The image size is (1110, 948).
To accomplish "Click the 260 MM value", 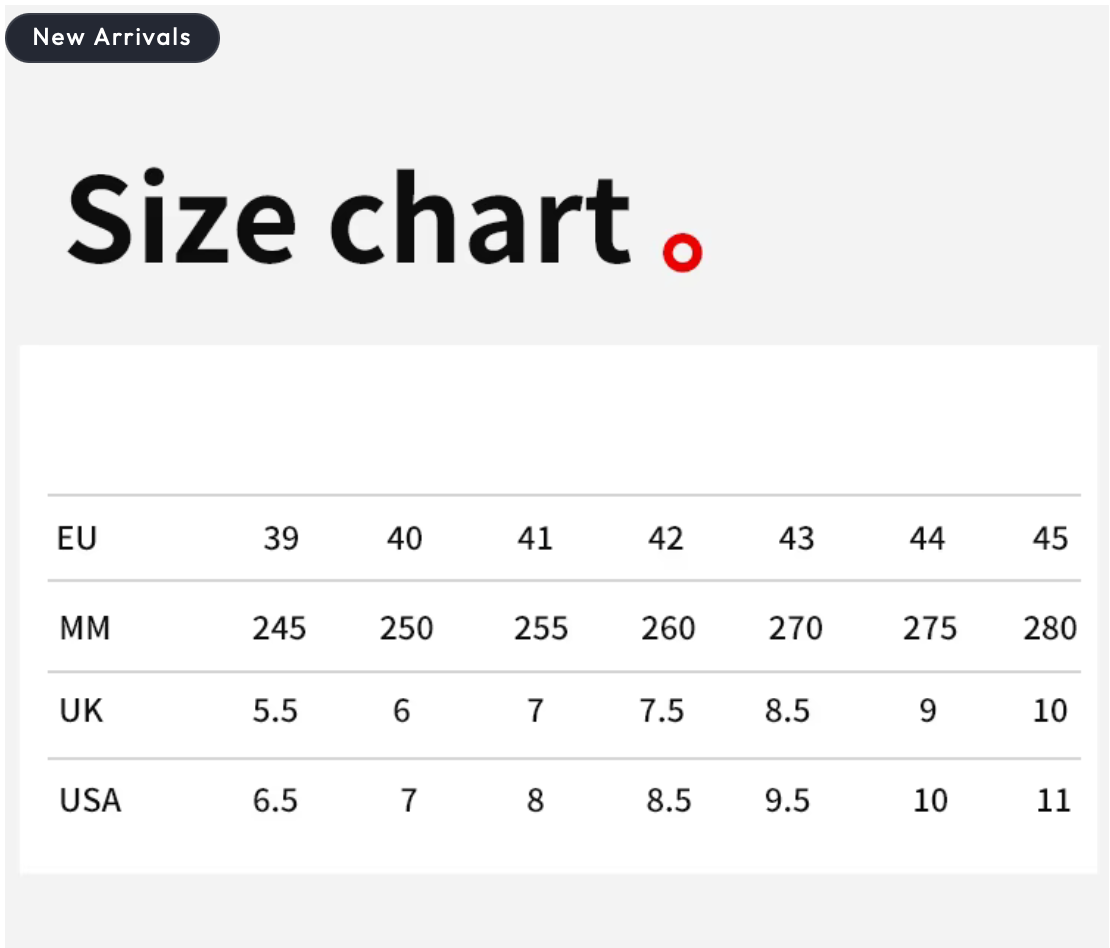I will click(668, 629).
